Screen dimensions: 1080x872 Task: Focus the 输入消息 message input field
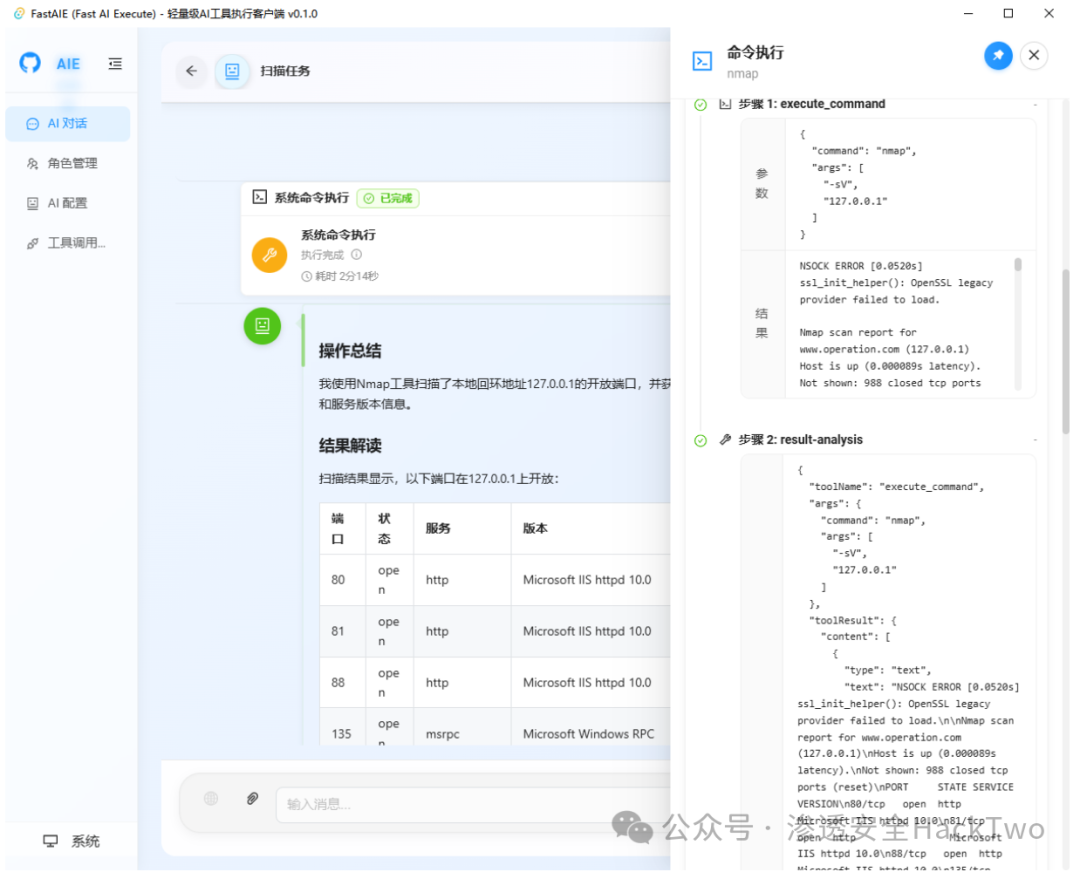pos(473,804)
